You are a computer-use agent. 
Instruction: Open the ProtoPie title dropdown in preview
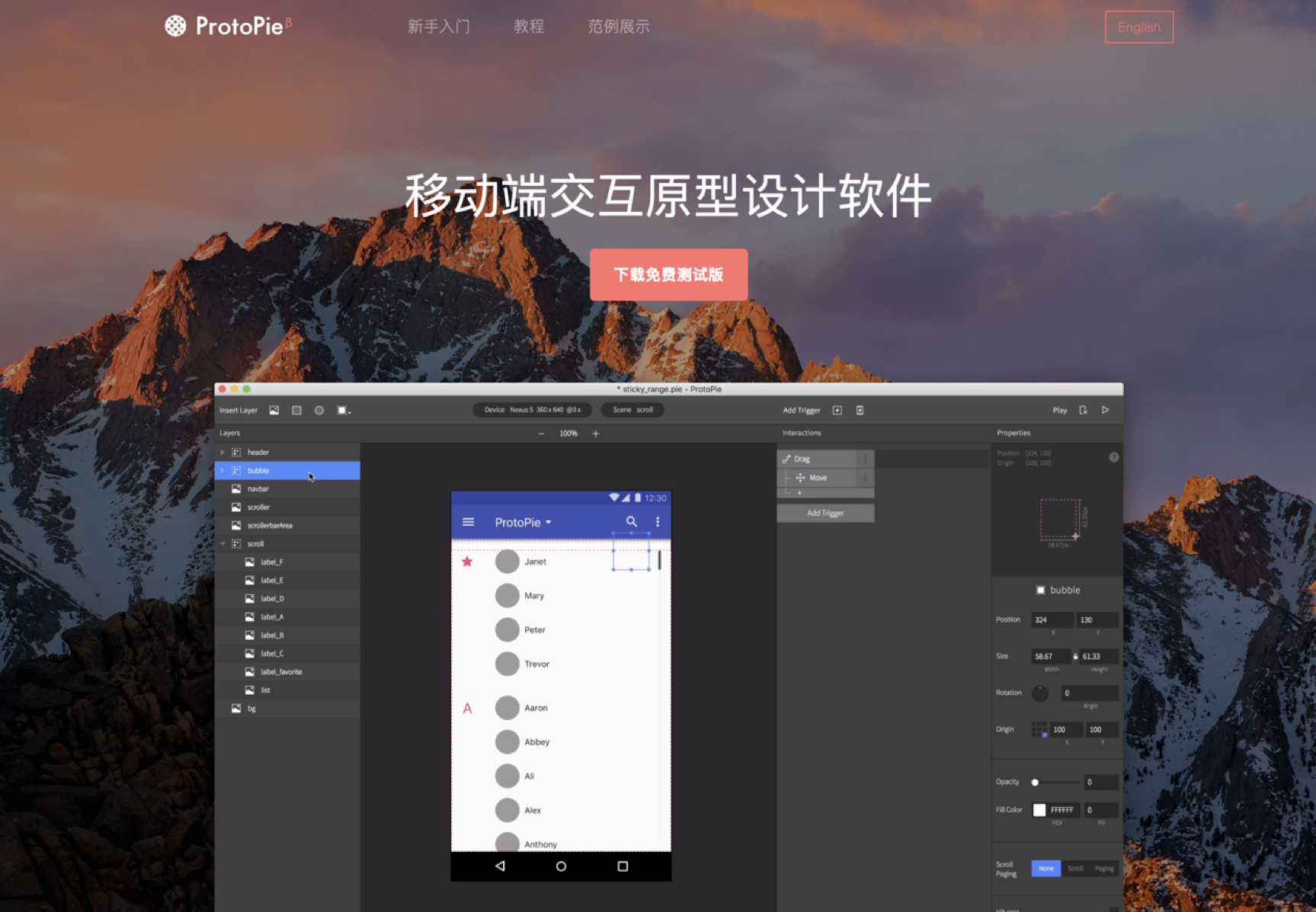[524, 523]
